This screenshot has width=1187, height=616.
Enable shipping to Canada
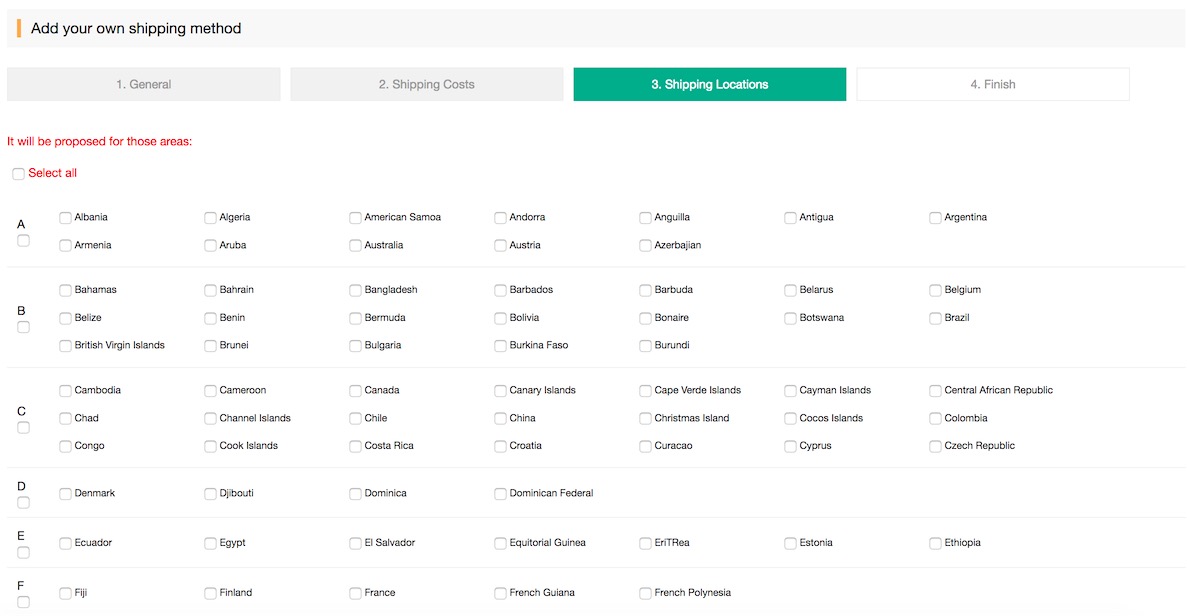pos(356,391)
